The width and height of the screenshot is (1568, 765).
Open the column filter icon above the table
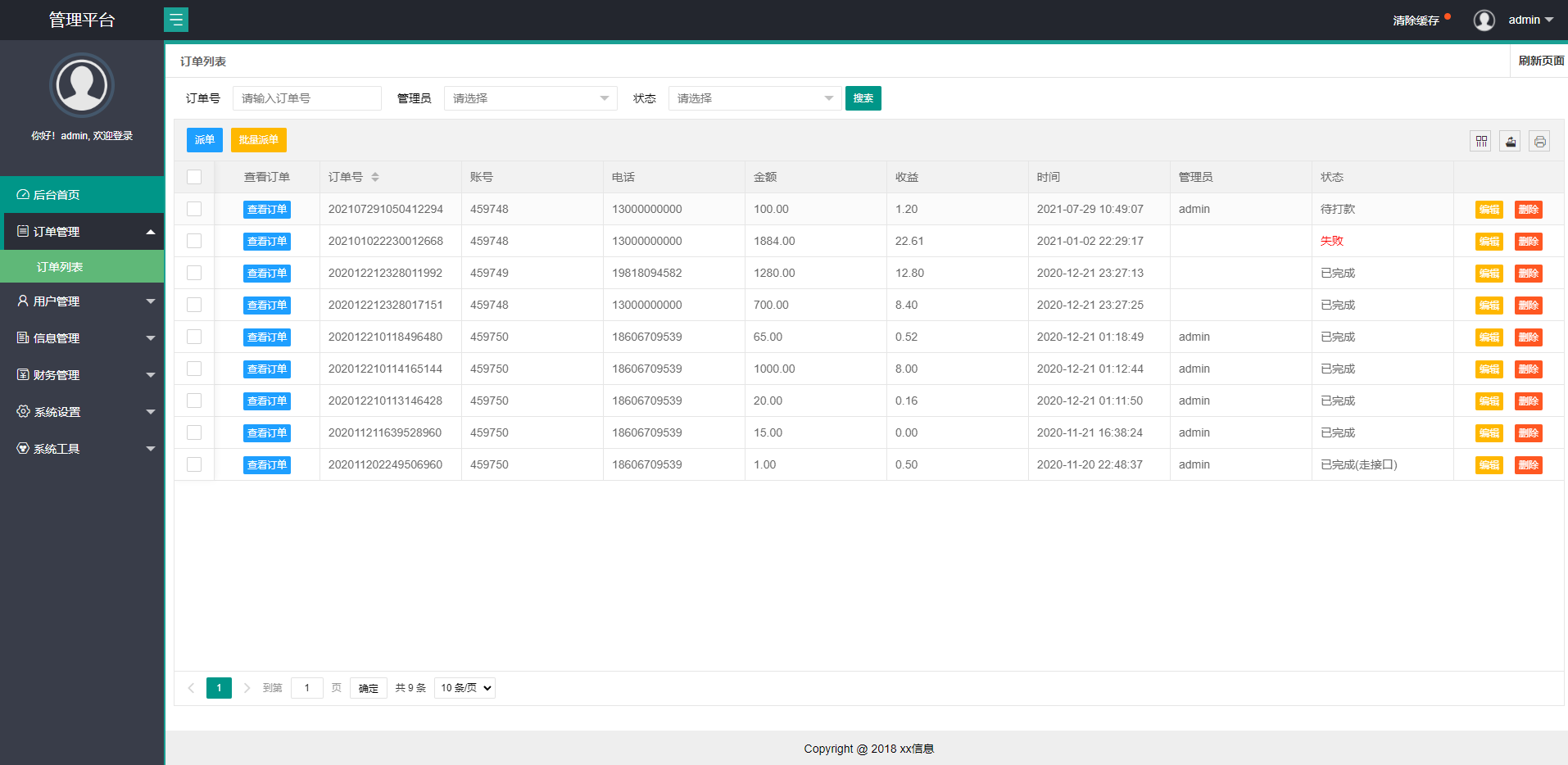click(1480, 140)
